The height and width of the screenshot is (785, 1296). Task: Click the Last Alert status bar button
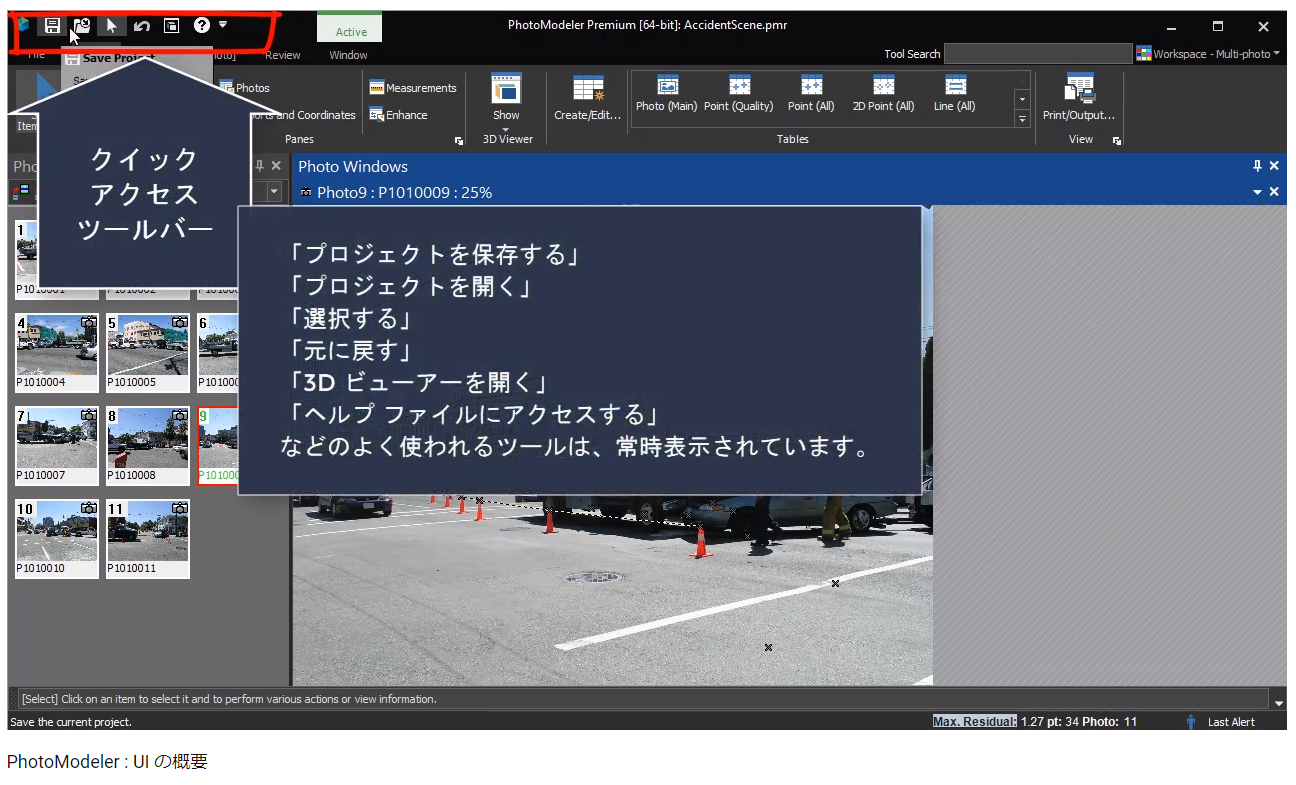tap(1231, 722)
